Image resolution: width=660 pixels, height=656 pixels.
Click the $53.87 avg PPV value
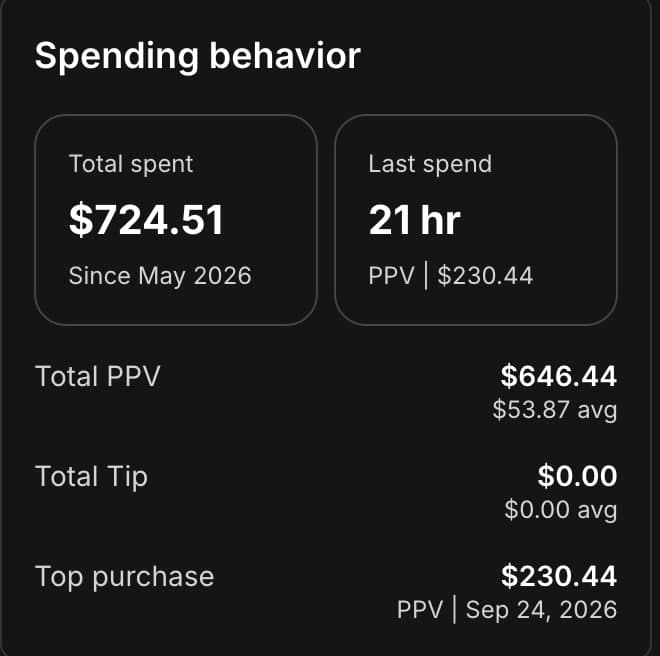[555, 409]
